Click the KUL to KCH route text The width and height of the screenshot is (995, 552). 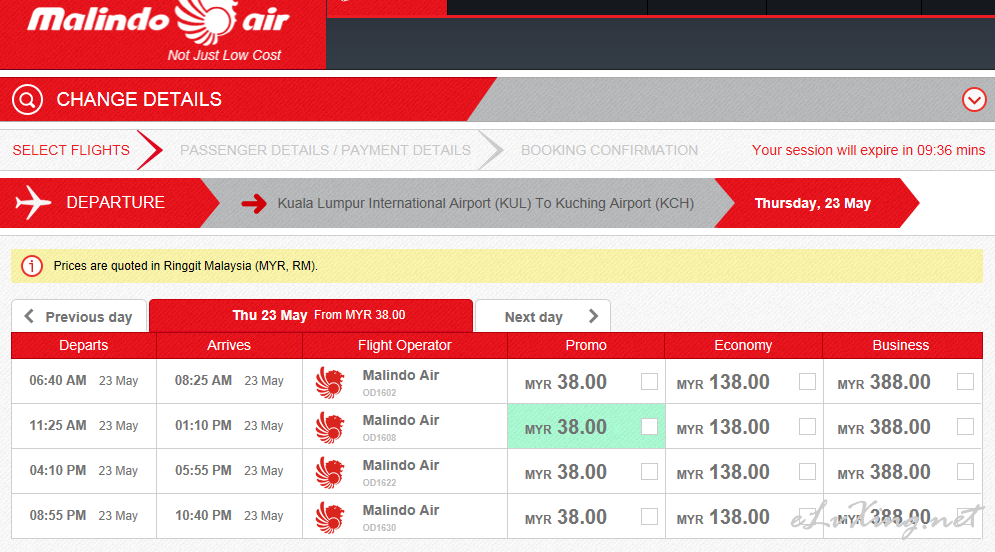pos(485,203)
